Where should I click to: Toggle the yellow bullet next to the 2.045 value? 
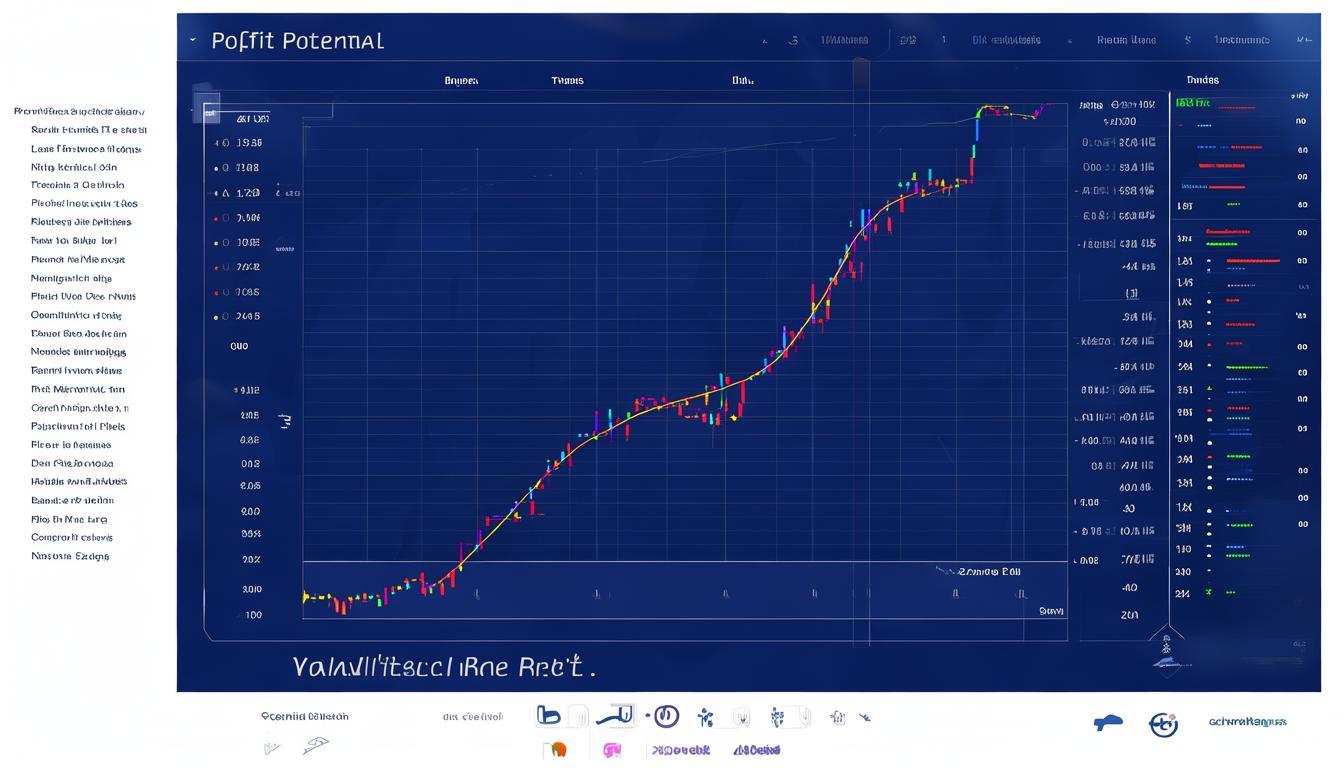point(216,316)
